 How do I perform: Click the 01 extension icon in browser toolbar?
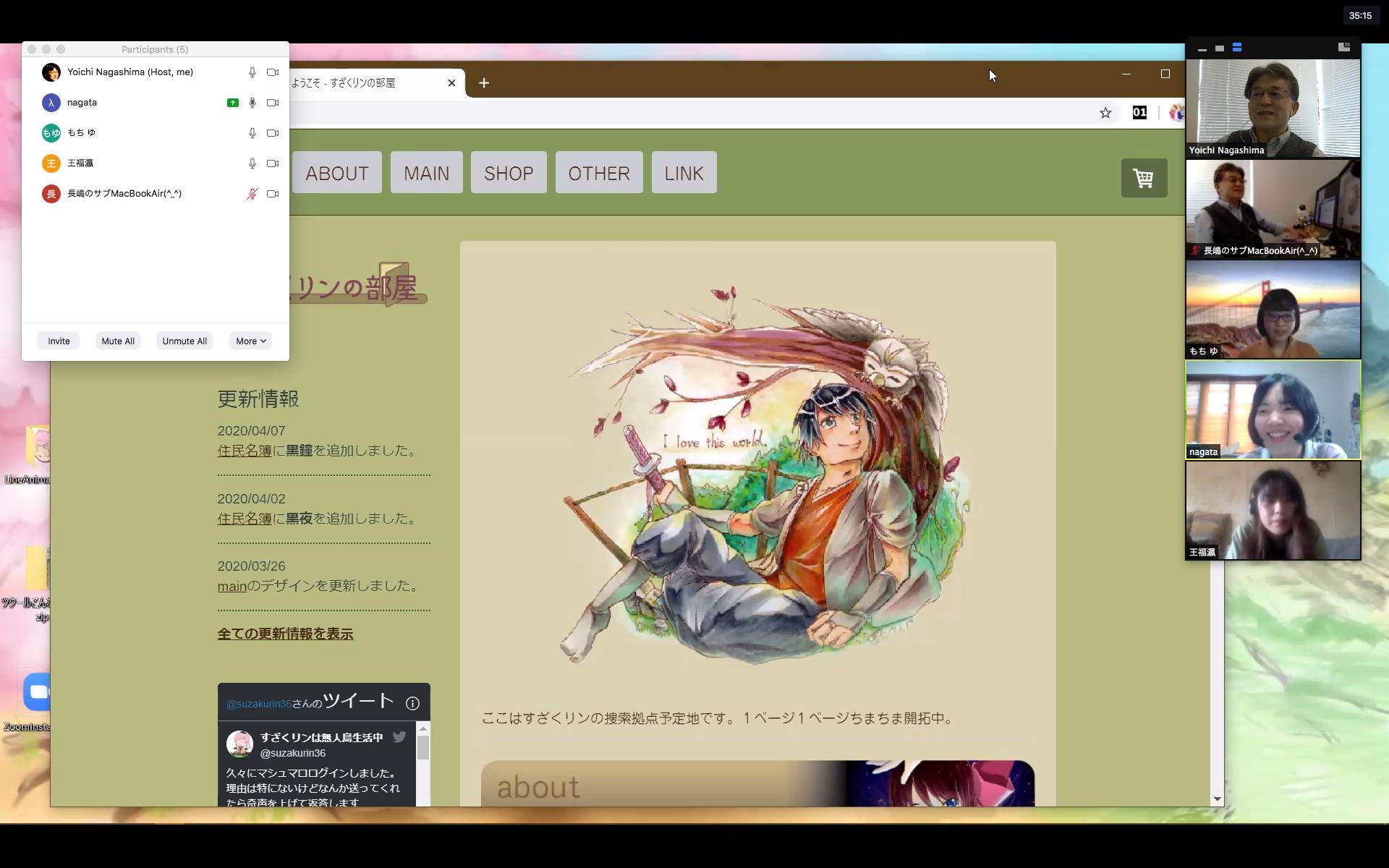click(1139, 113)
